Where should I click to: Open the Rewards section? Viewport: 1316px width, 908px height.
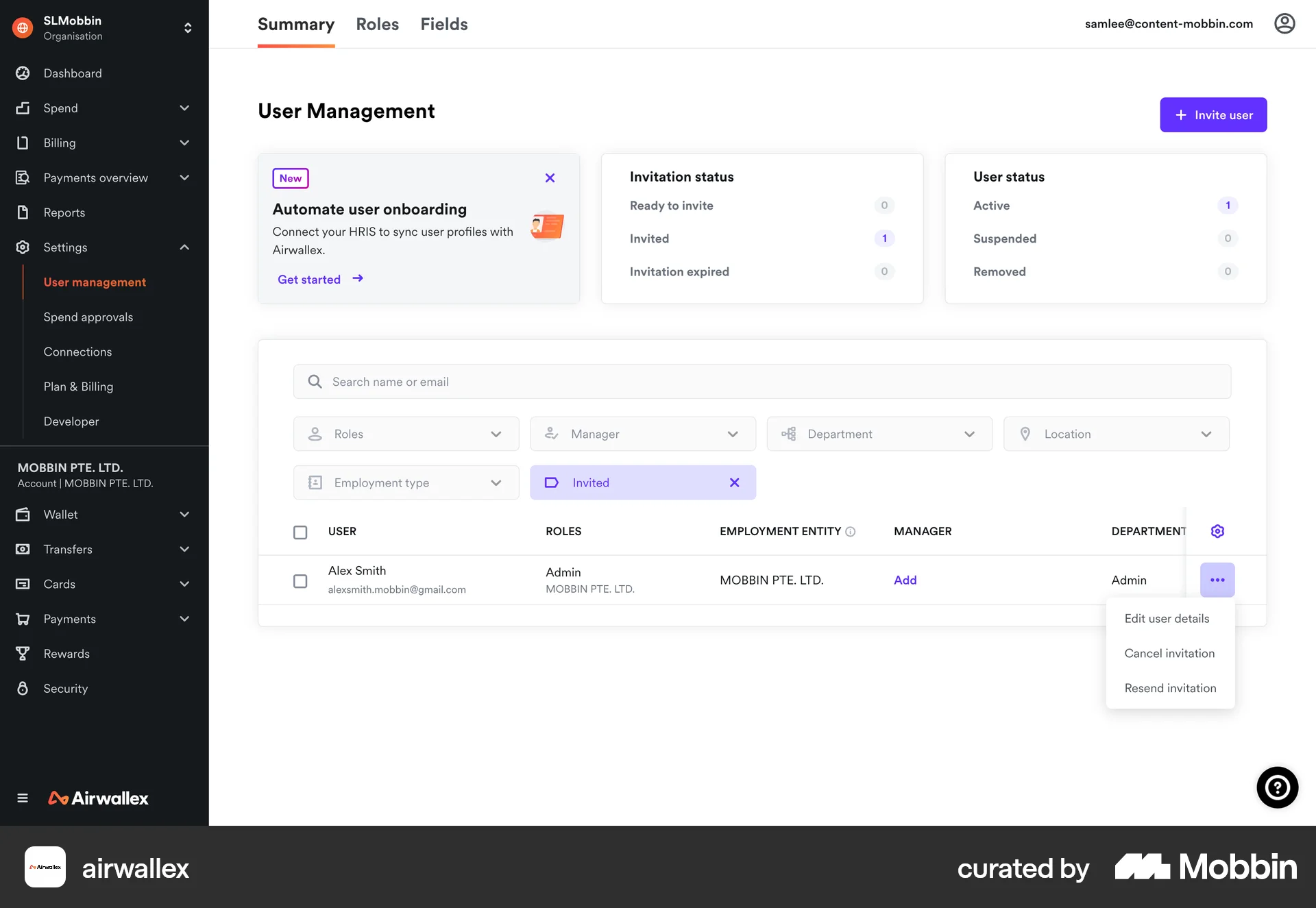[66, 653]
